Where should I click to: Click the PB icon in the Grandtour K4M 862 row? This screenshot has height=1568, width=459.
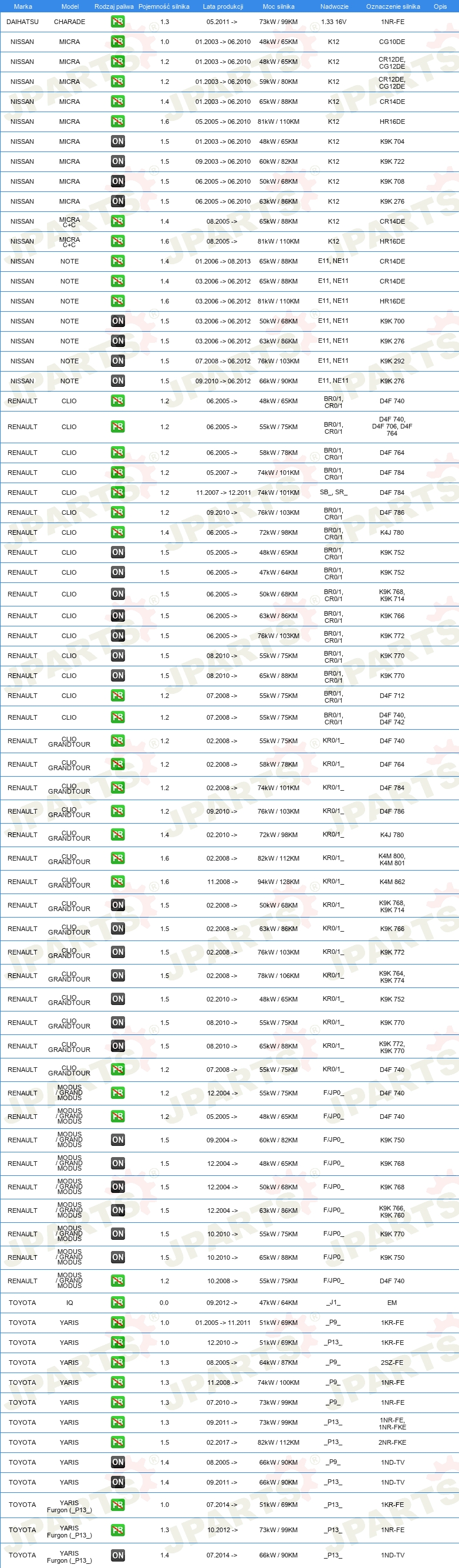point(117,881)
